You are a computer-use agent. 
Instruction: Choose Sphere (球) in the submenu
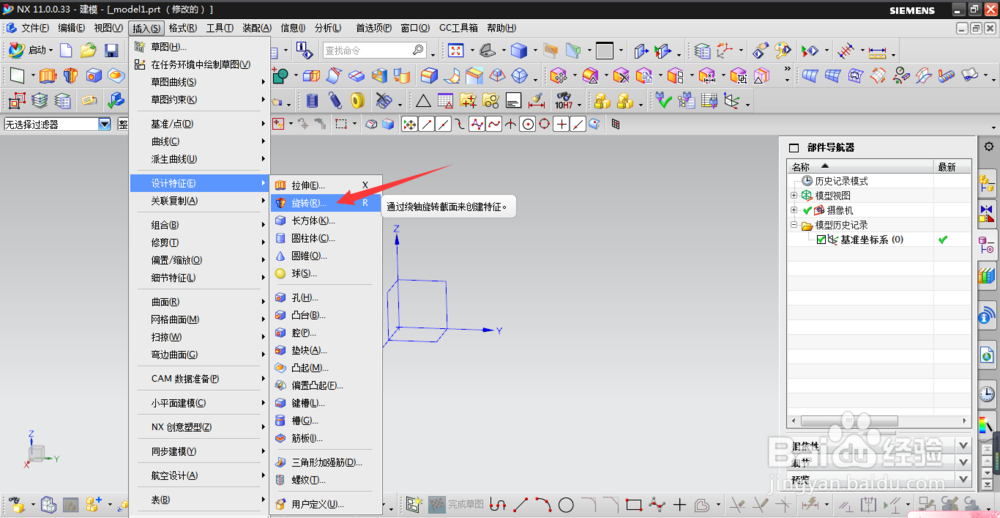[326, 273]
